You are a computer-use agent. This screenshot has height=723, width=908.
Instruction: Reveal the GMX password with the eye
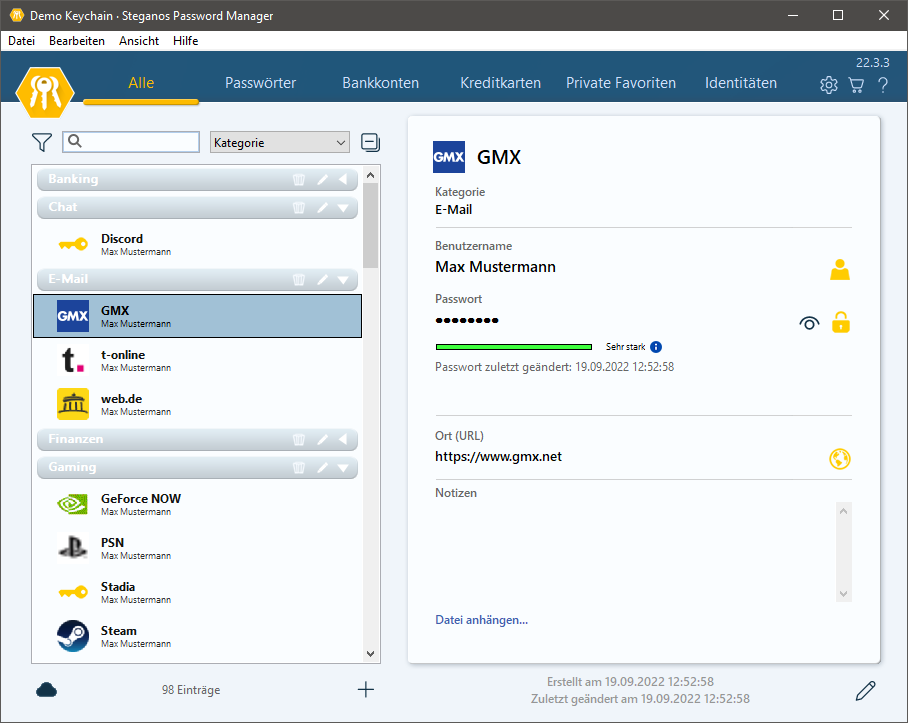(809, 323)
